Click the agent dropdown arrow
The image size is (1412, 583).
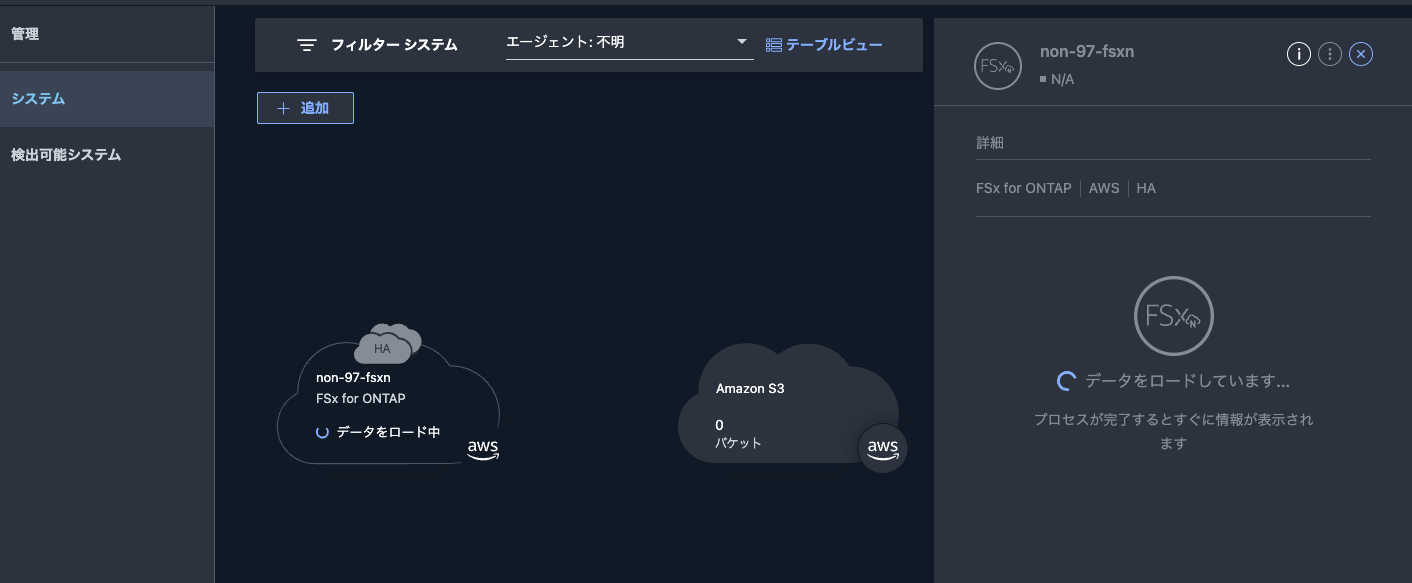(741, 42)
